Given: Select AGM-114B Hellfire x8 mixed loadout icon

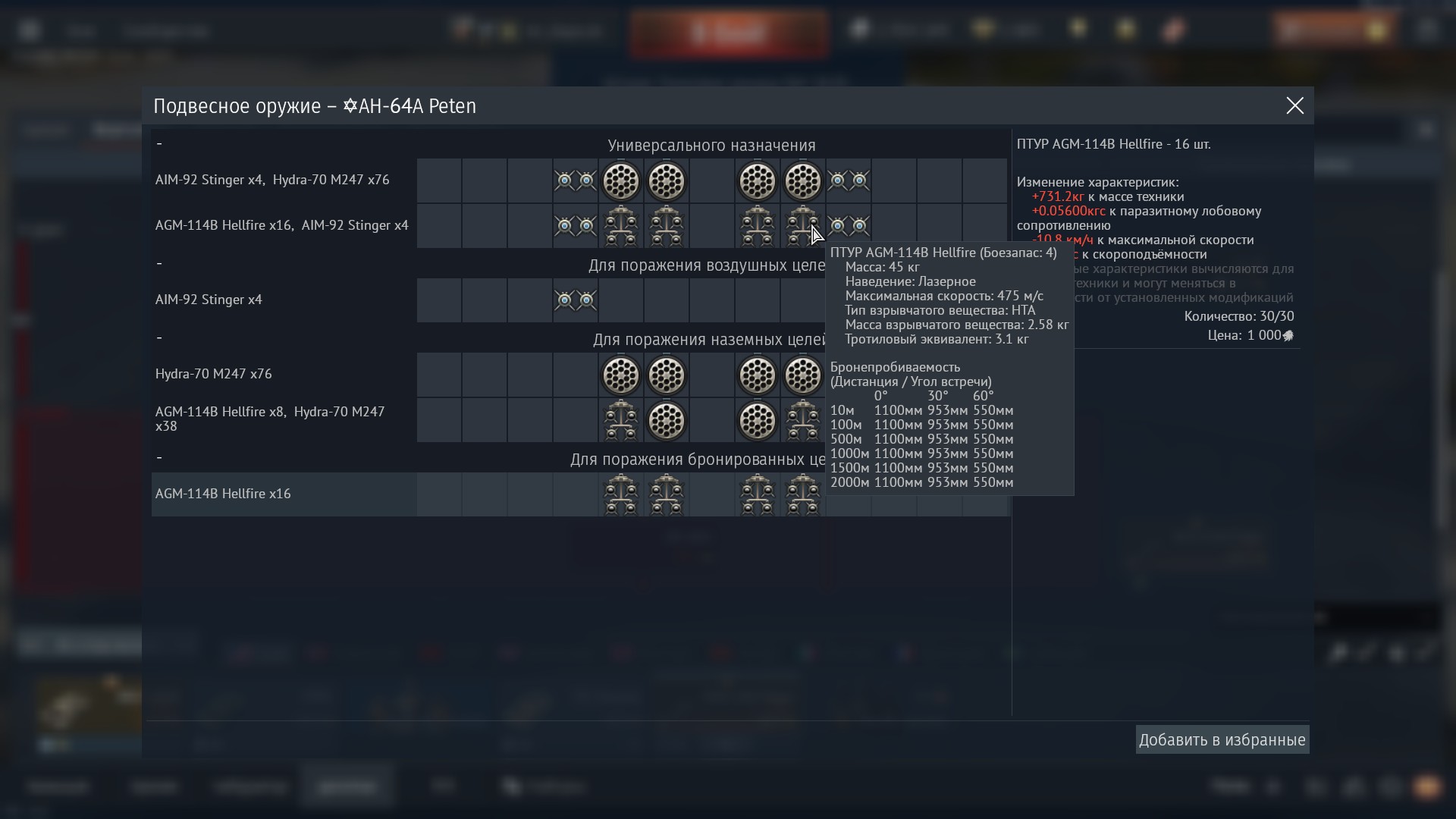Looking at the screenshot, I should [620, 419].
